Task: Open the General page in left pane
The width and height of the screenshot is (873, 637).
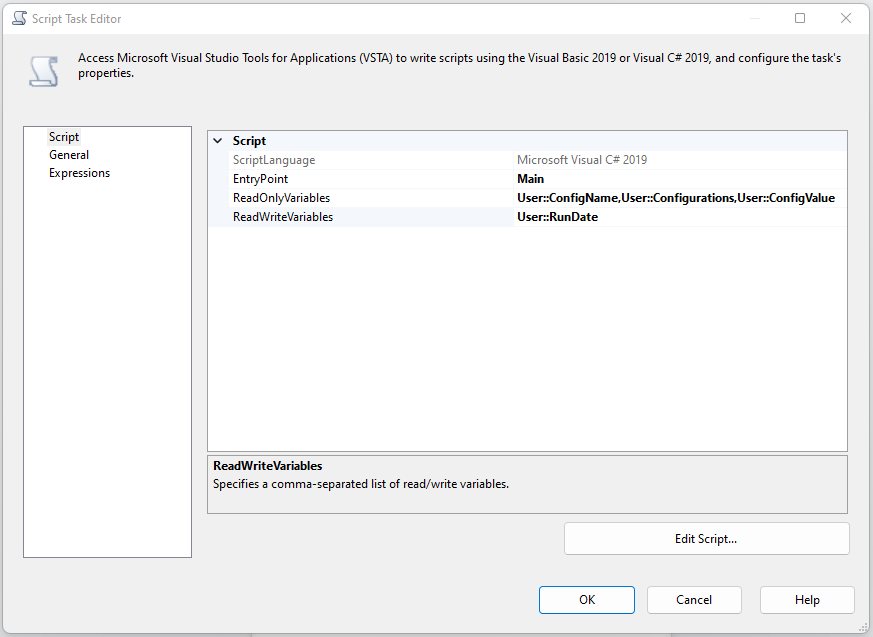Action: 69,155
